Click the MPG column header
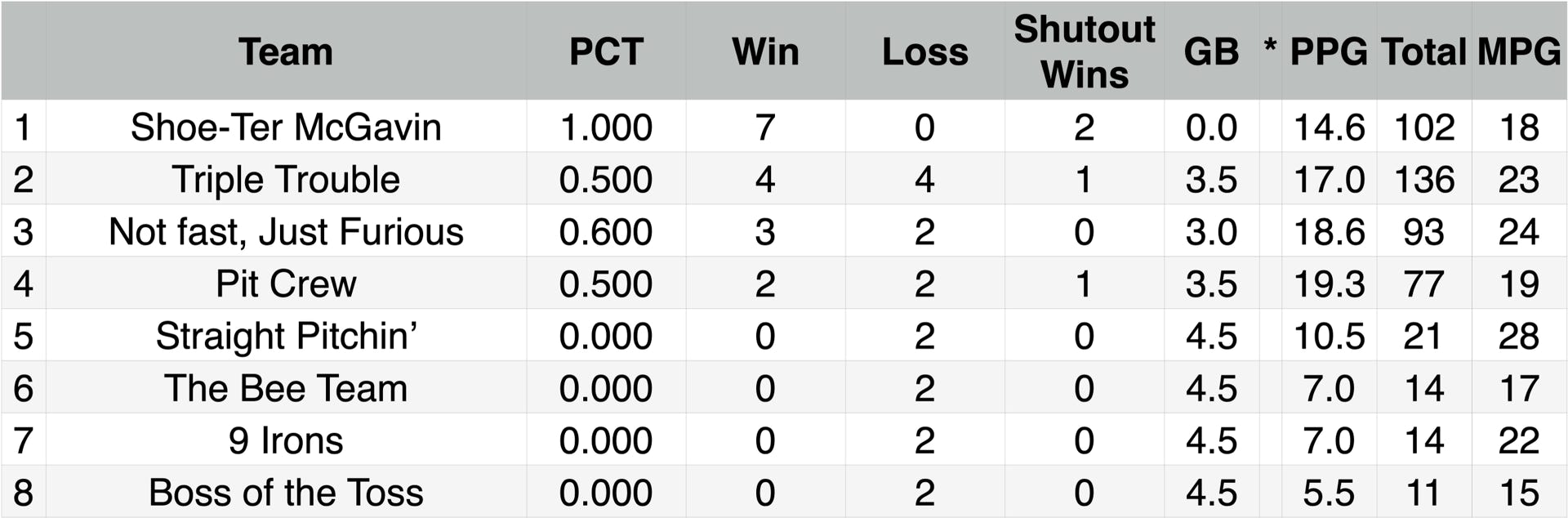1568x518 pixels. tap(1519, 51)
